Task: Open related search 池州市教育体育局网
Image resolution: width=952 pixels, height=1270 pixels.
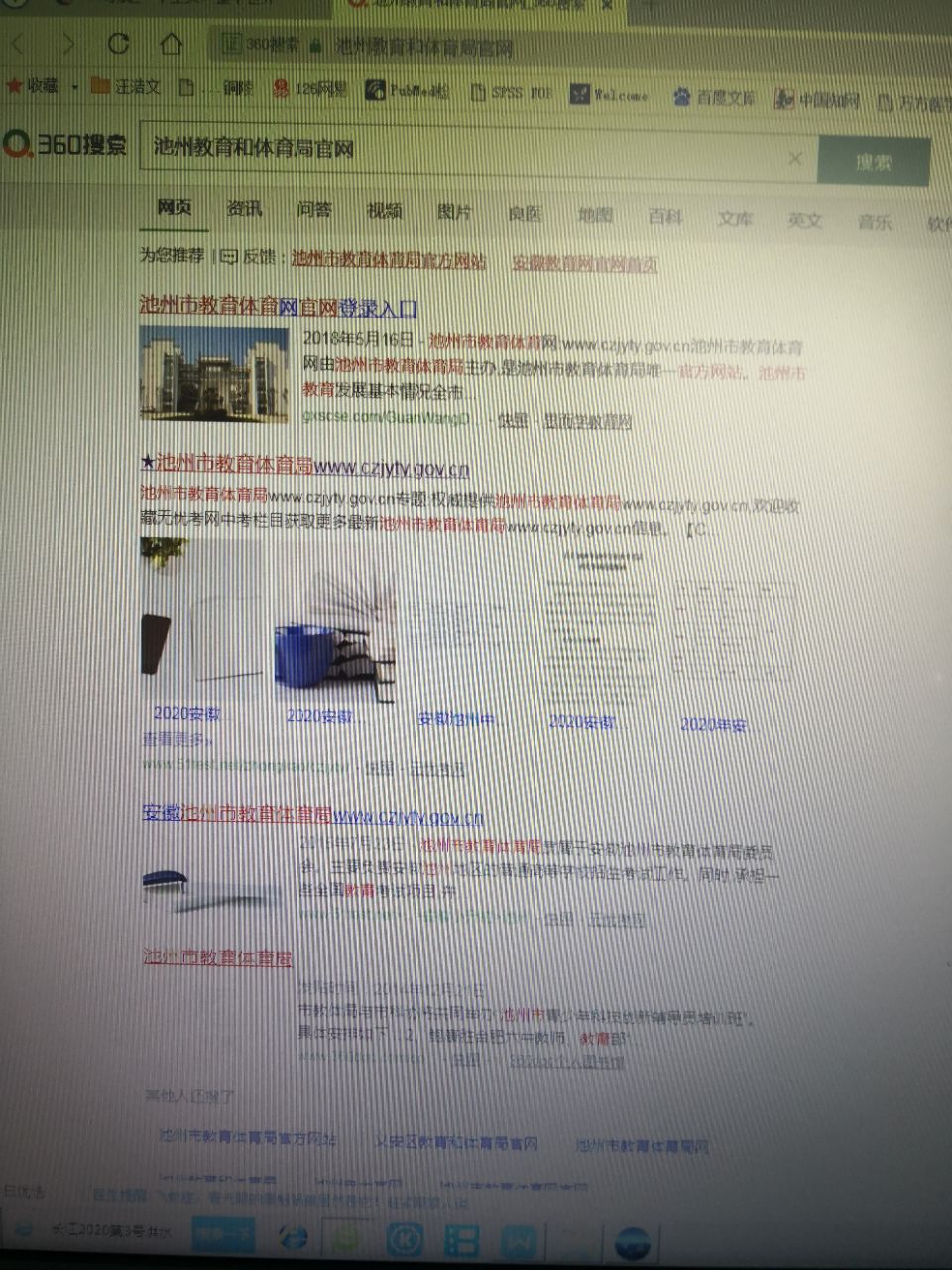Action: [642, 1146]
